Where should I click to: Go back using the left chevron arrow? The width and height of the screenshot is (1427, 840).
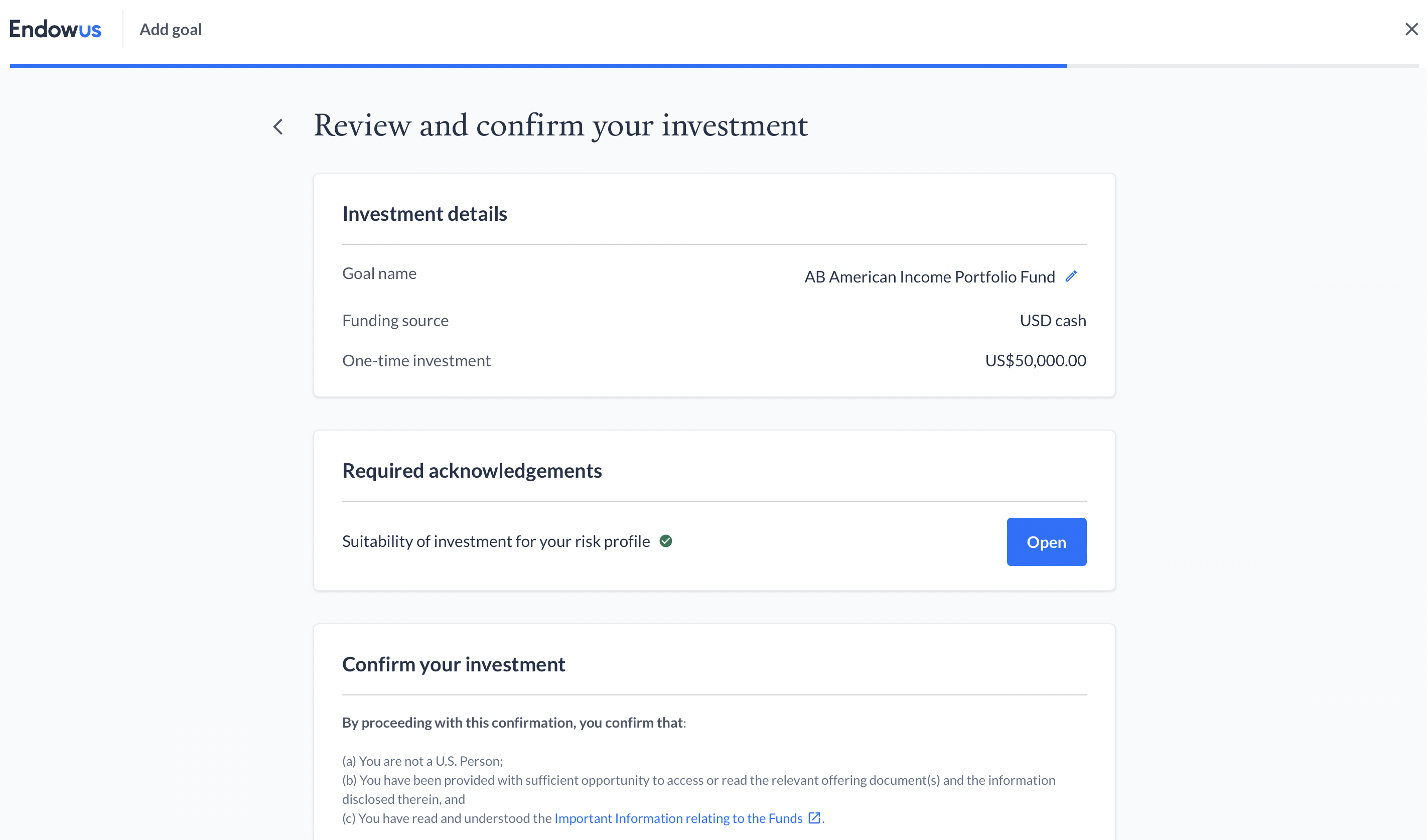pos(278,127)
